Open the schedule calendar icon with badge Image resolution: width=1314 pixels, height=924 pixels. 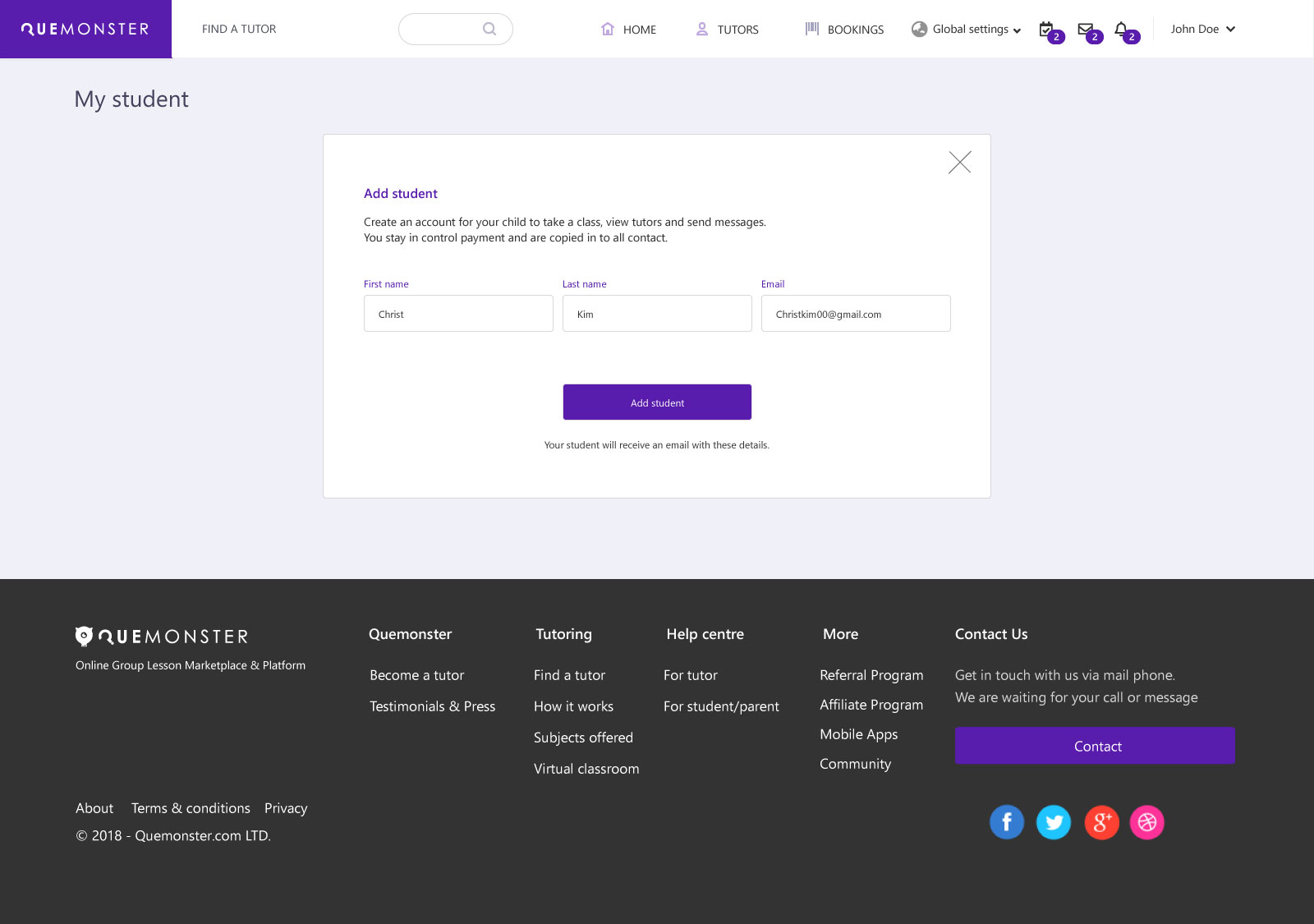(x=1046, y=29)
